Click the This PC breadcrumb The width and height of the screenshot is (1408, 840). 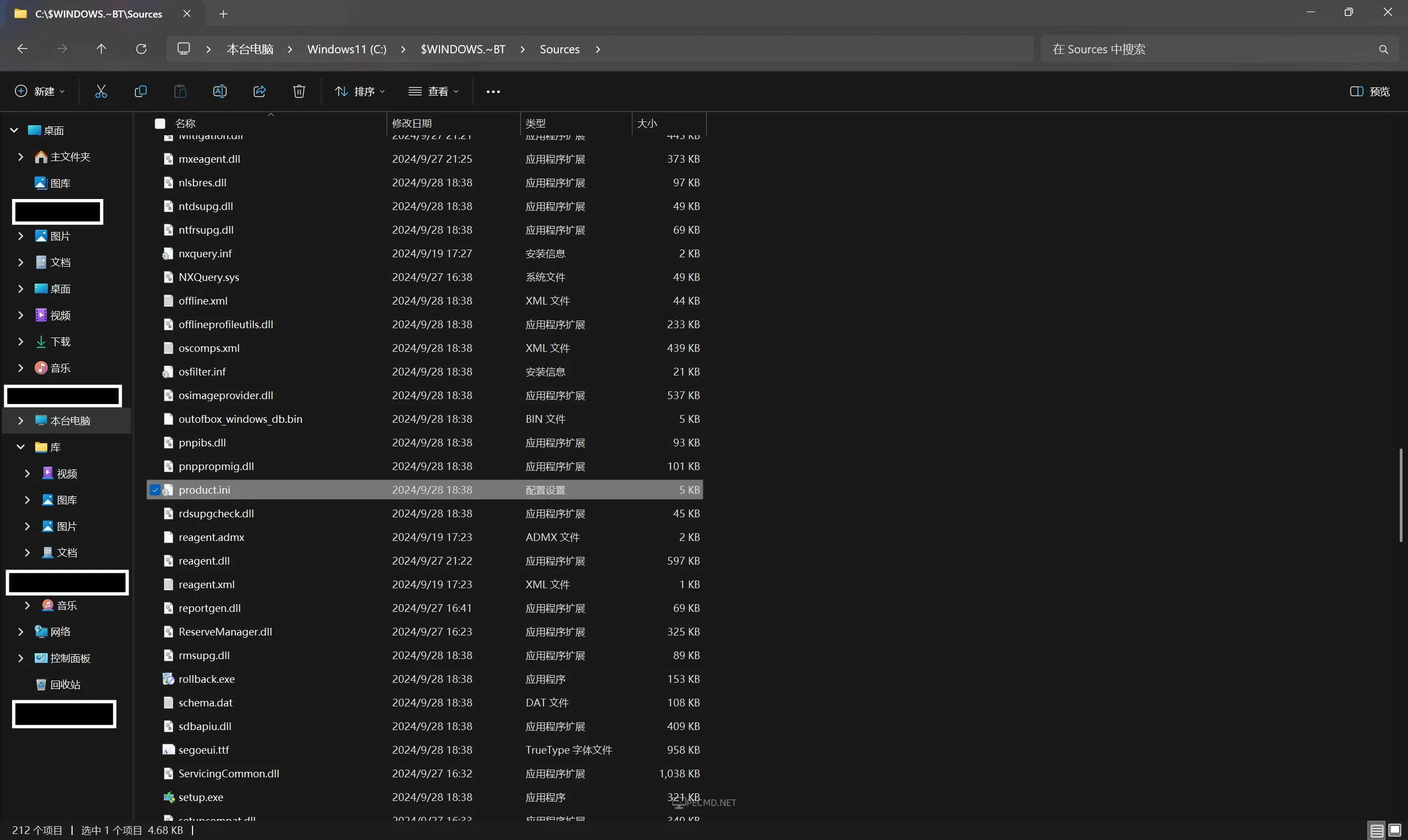point(250,49)
